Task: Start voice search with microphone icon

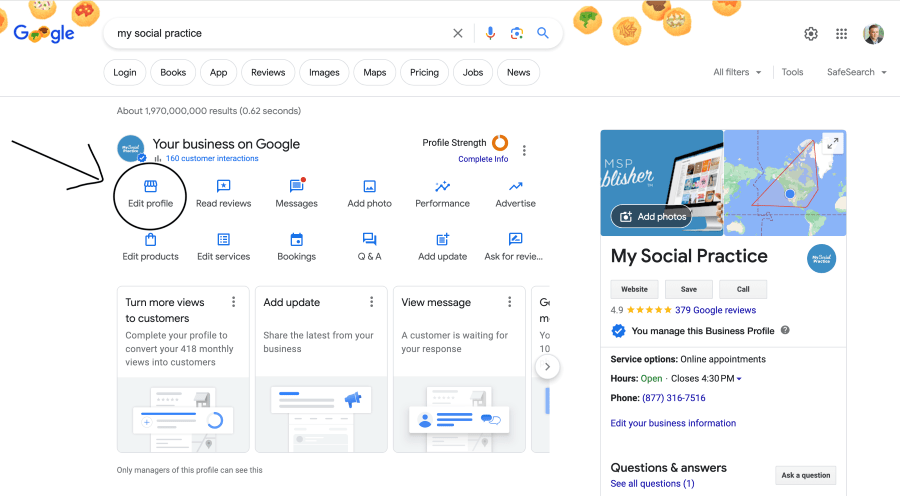Action: (490, 33)
